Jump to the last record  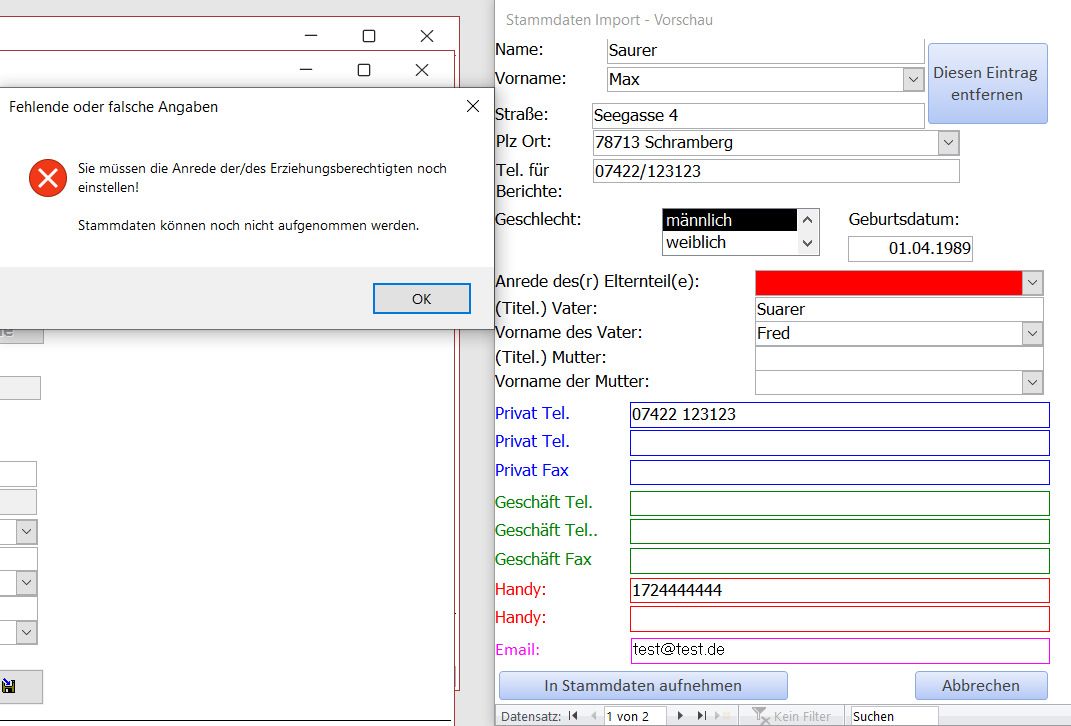tap(702, 716)
